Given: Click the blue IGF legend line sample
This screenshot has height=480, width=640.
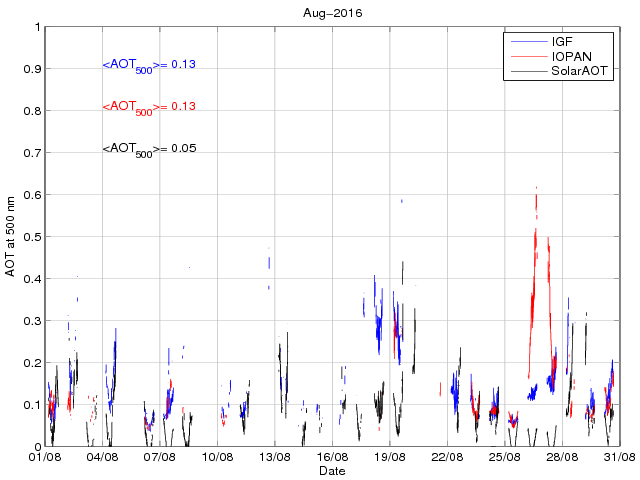Looking at the screenshot, I should tap(529, 42).
